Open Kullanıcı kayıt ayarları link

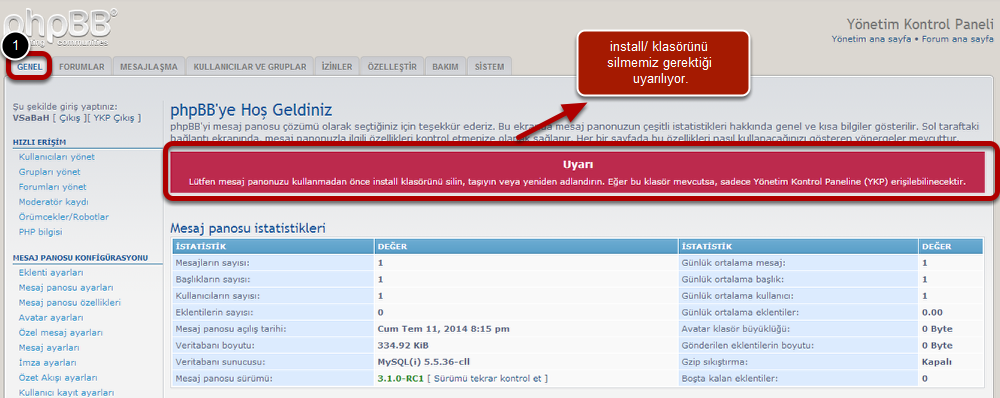coord(67,393)
